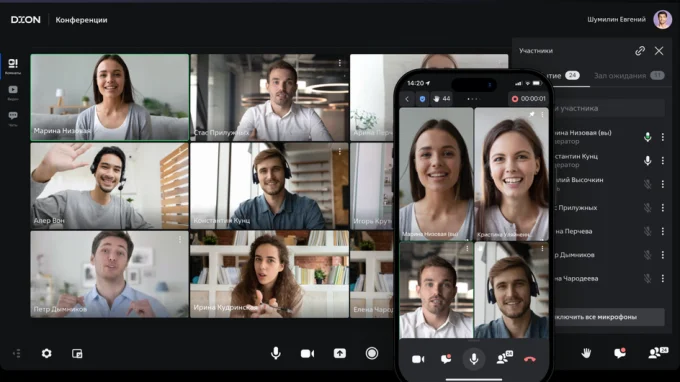
Task: Click the participant search field
Action: point(610,108)
